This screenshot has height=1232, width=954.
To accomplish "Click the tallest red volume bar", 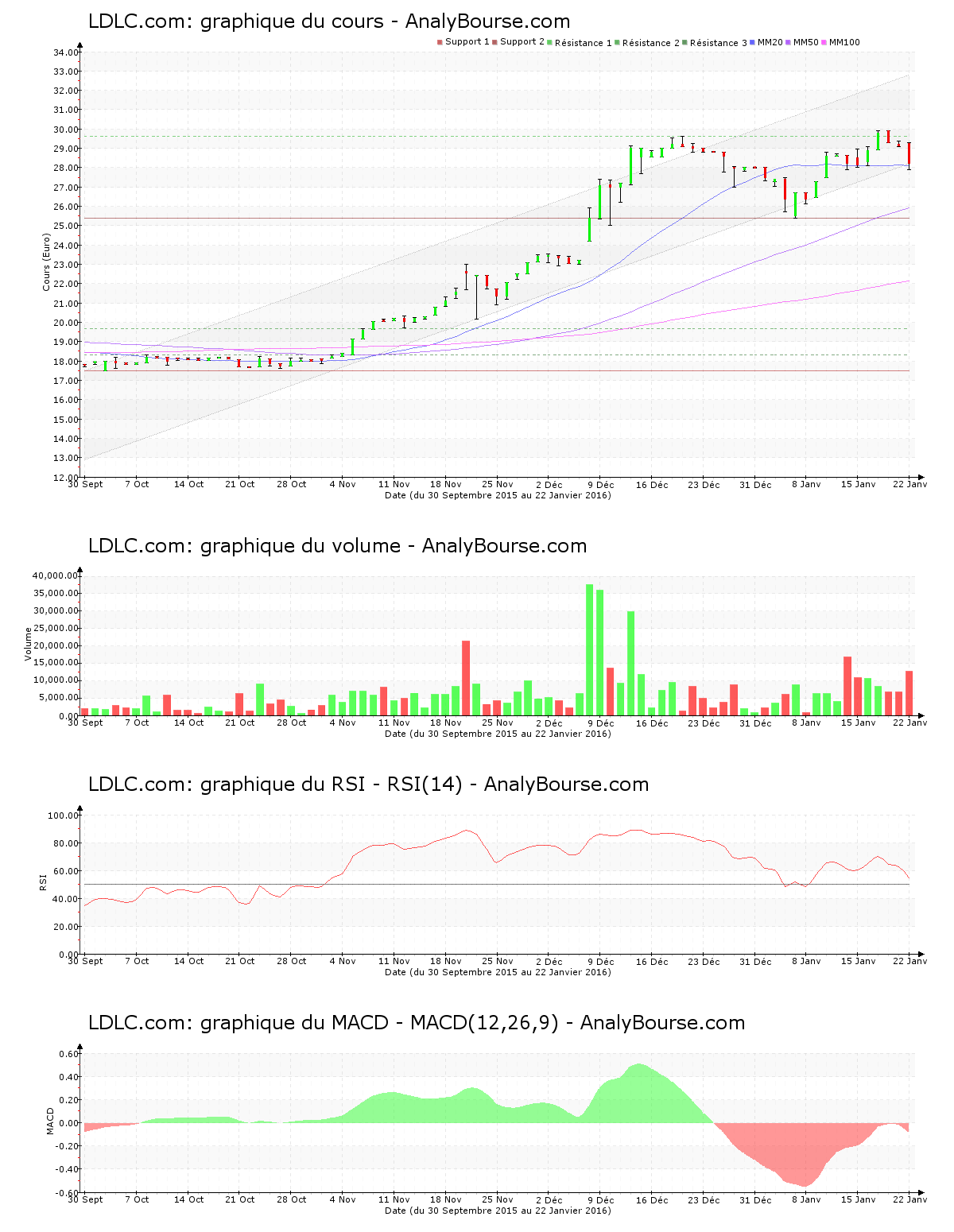I will (x=466, y=678).
